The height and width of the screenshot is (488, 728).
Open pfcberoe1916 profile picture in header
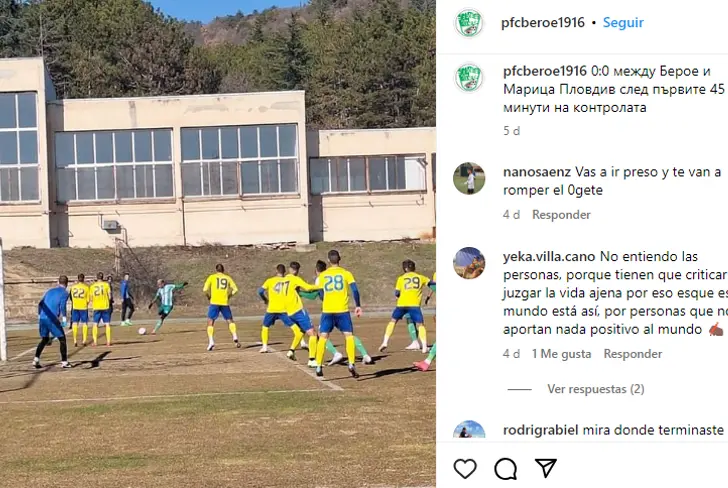(x=469, y=23)
